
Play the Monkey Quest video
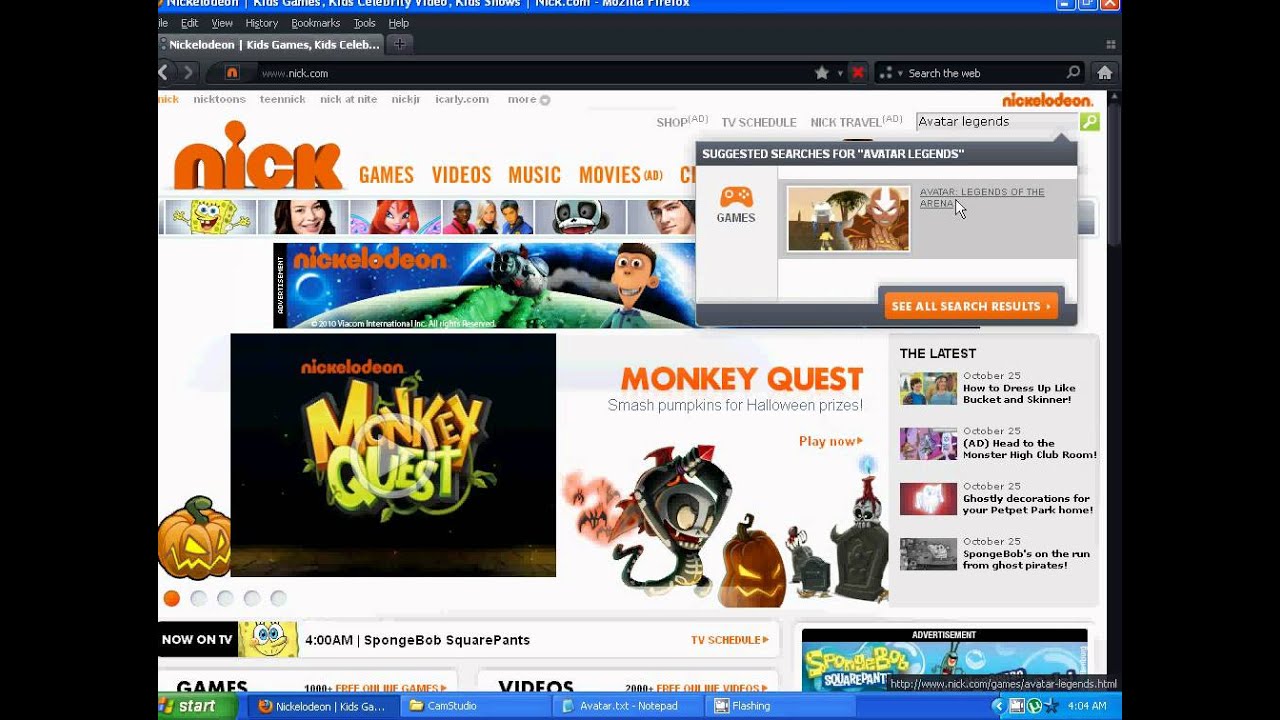pyautogui.click(x=393, y=455)
